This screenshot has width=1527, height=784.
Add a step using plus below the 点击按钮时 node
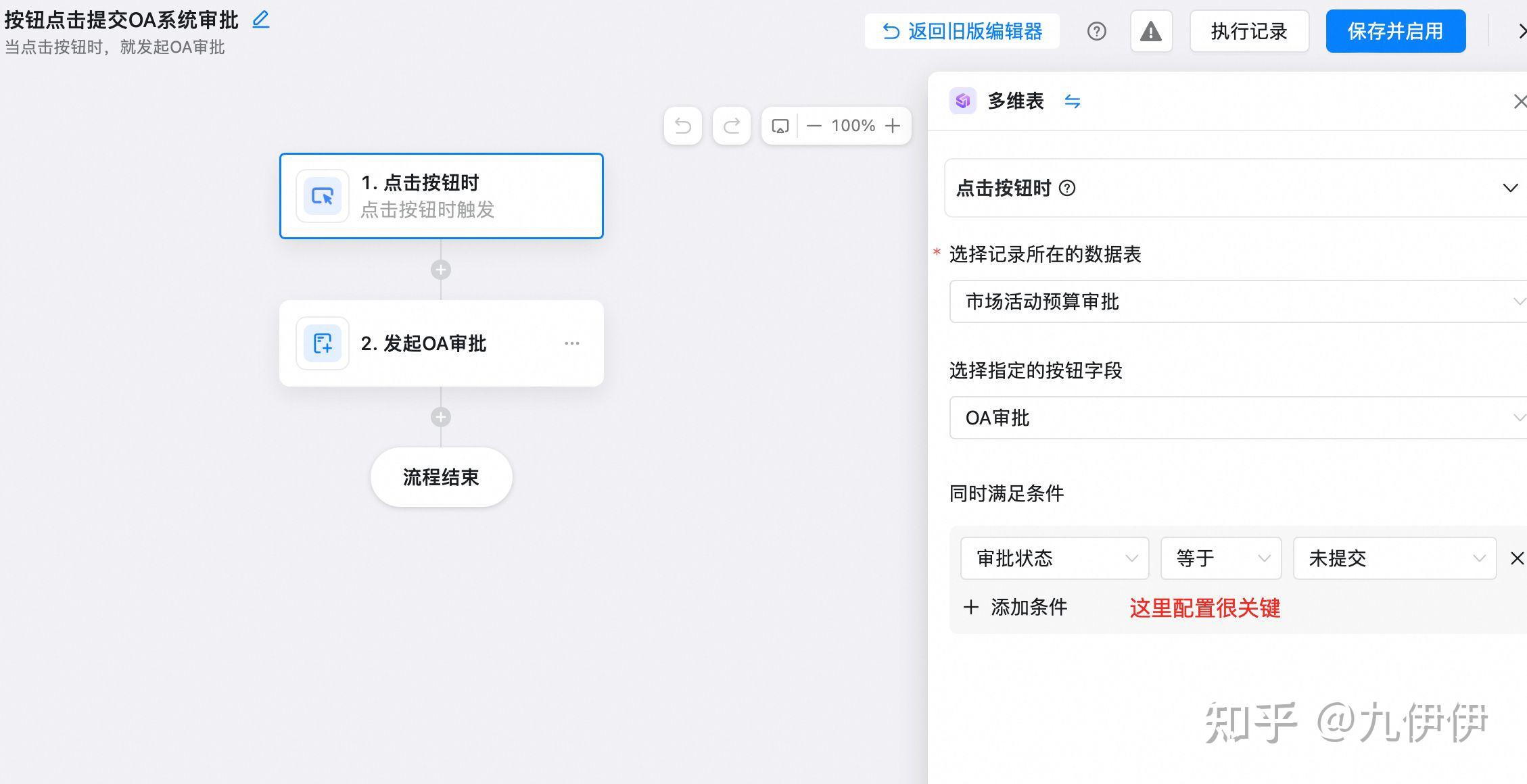(x=441, y=270)
